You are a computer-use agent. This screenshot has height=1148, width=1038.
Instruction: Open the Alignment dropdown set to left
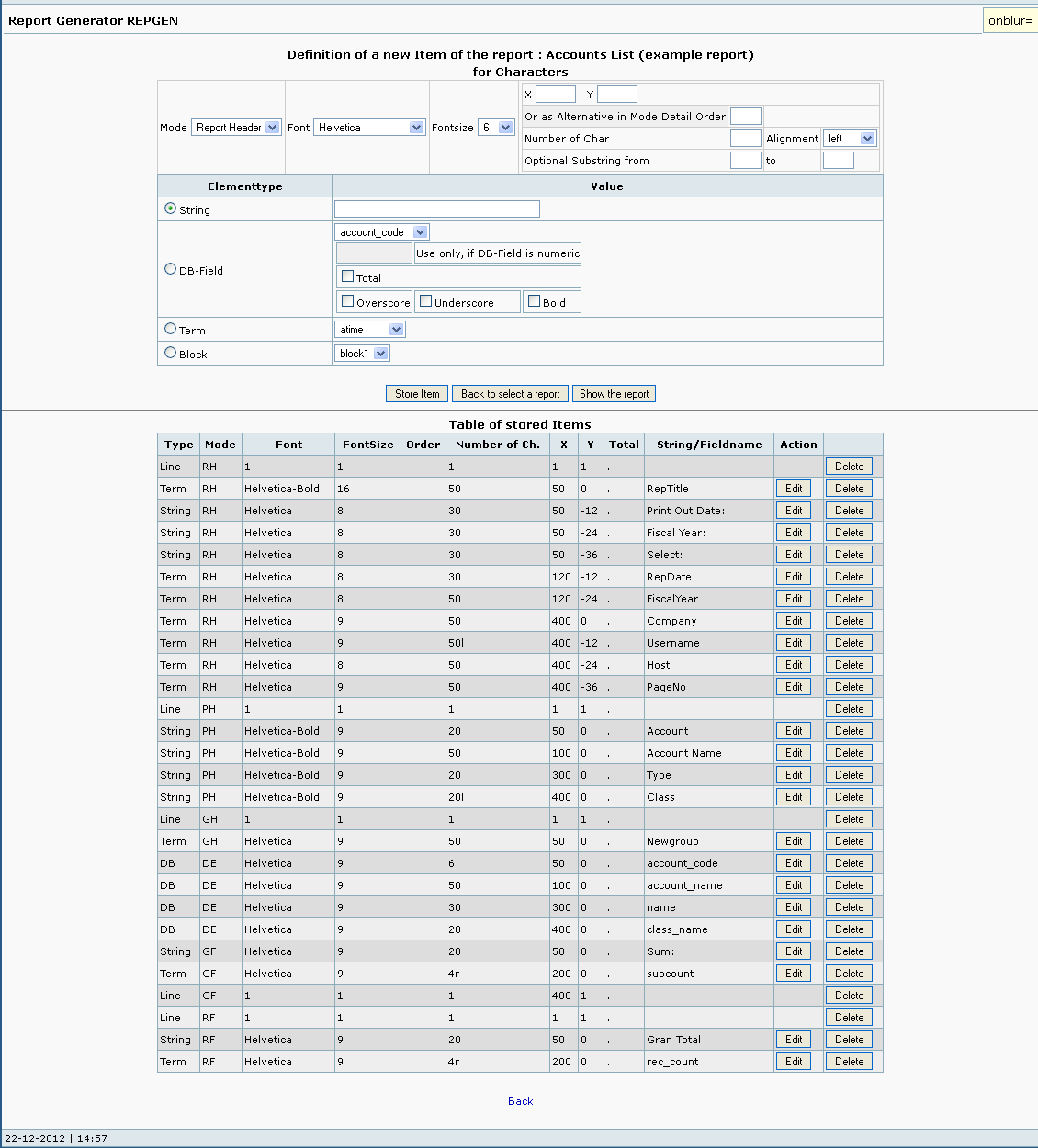[x=850, y=139]
